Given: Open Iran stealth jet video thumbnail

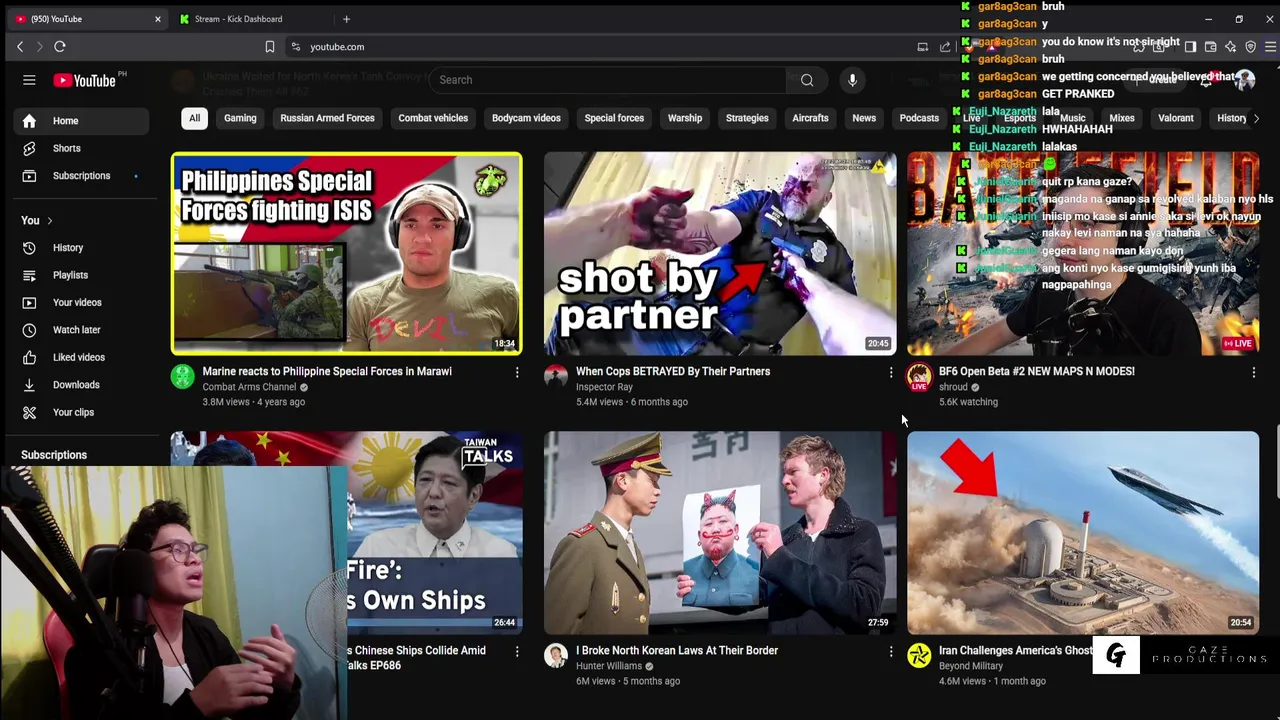Looking at the screenshot, I should click(x=1083, y=533).
